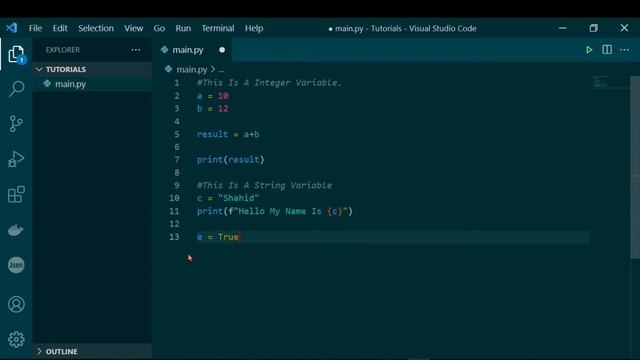Click the VS Code logo icon

[11, 28]
